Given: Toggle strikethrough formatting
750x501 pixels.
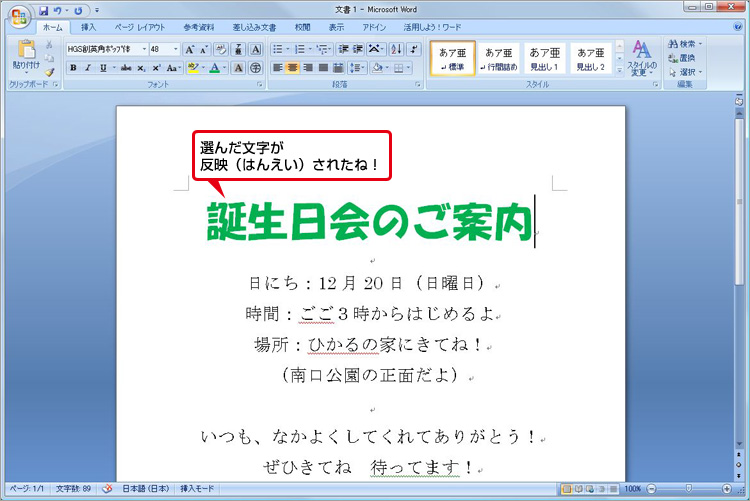Looking at the screenshot, I should point(126,68).
